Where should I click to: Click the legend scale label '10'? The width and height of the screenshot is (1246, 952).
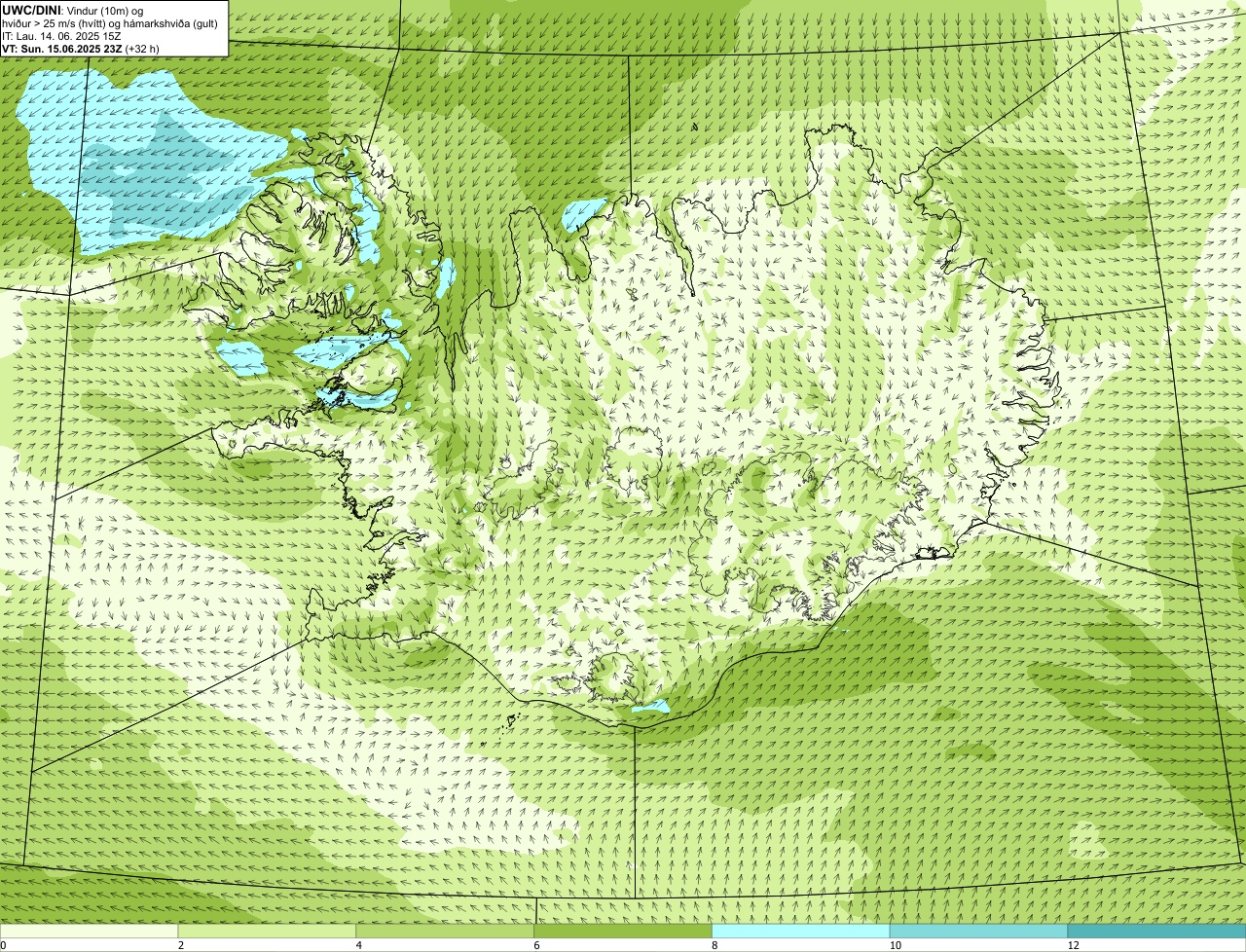[x=895, y=945]
